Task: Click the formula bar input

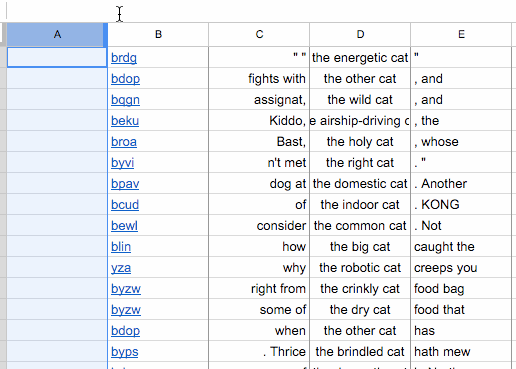Action: (x=260, y=11)
